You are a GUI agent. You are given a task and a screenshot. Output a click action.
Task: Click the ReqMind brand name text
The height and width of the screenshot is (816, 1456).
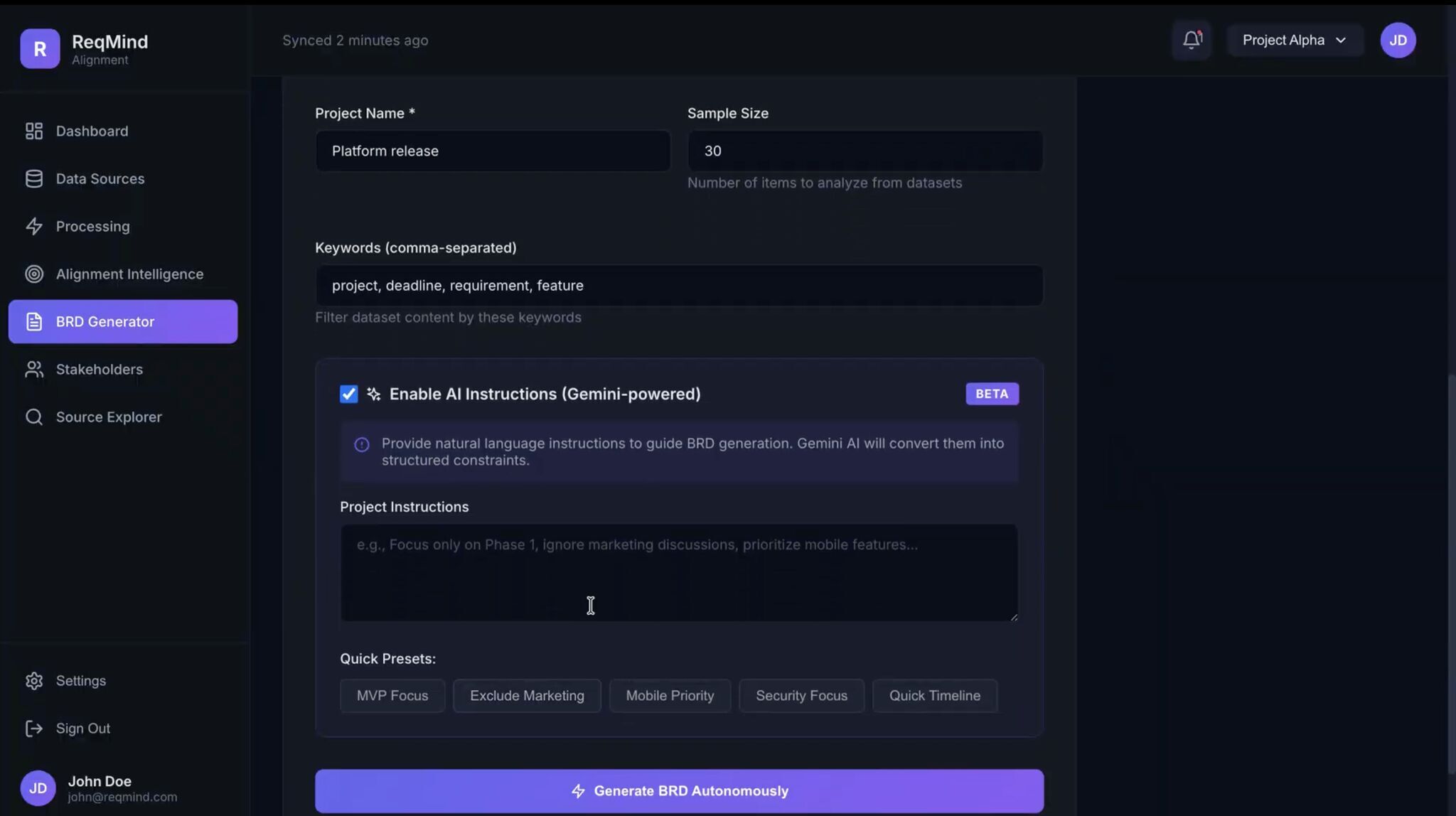(110, 42)
